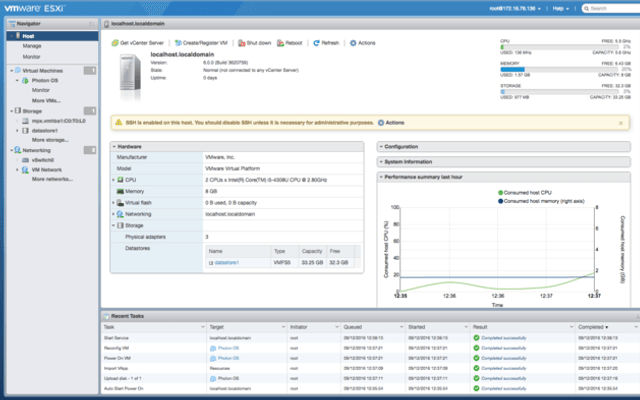This screenshot has width=640, height=400.
Task: Open More networks... in Navigator
Action: [52, 179]
